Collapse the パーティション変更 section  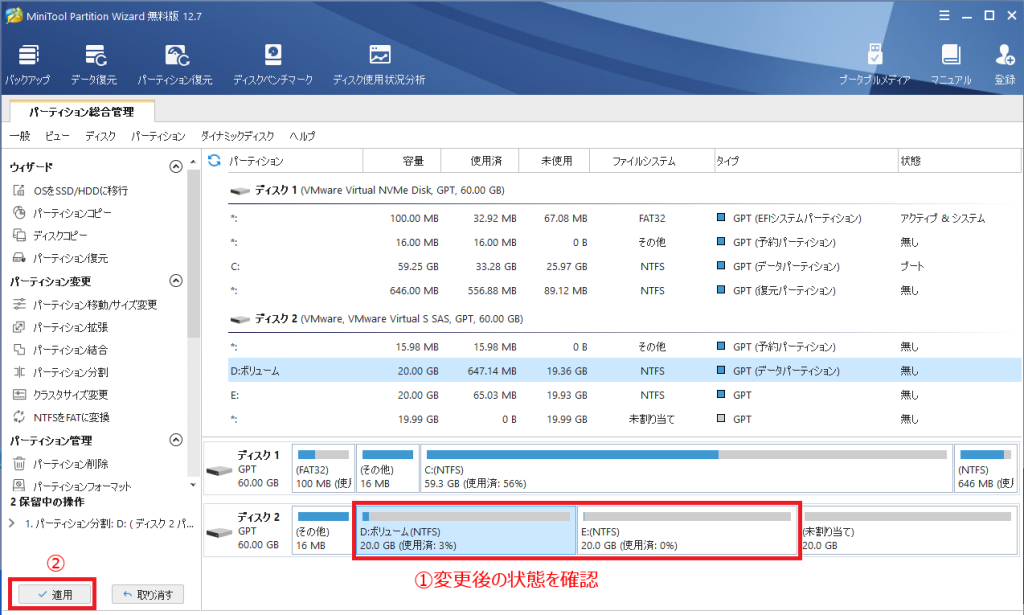[176, 281]
